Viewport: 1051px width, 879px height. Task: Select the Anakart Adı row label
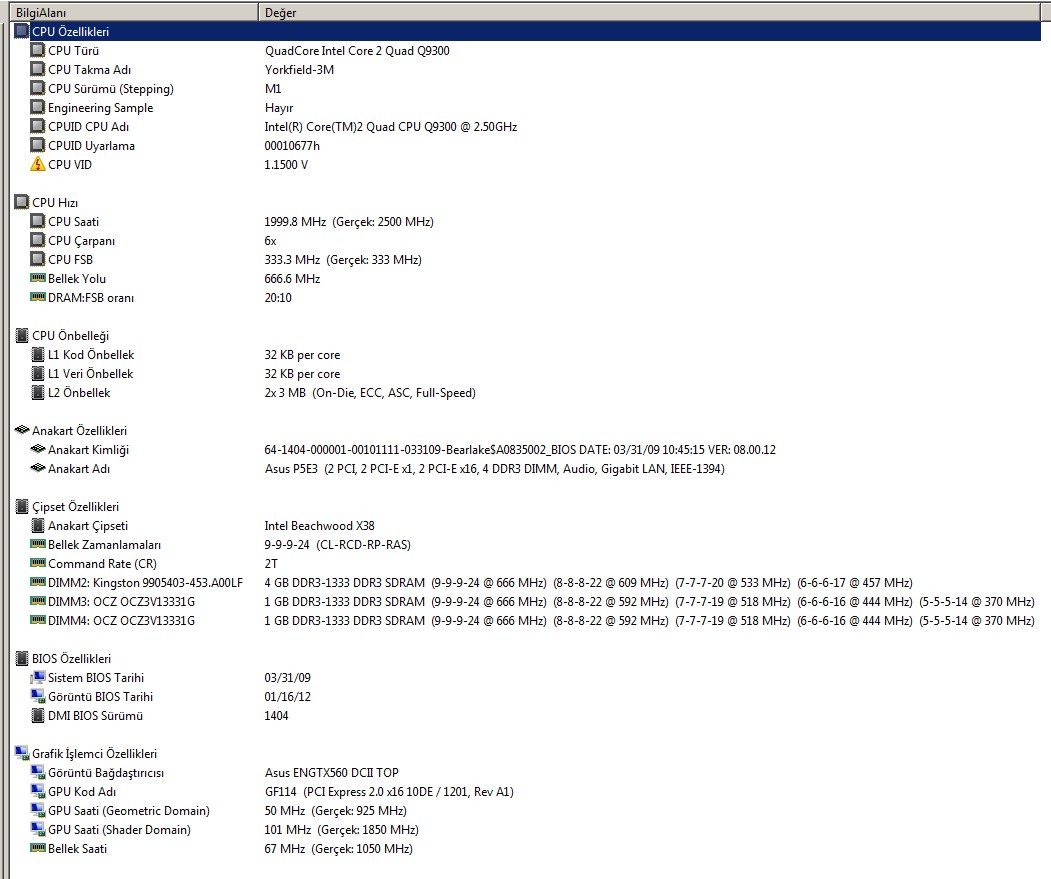coord(78,469)
